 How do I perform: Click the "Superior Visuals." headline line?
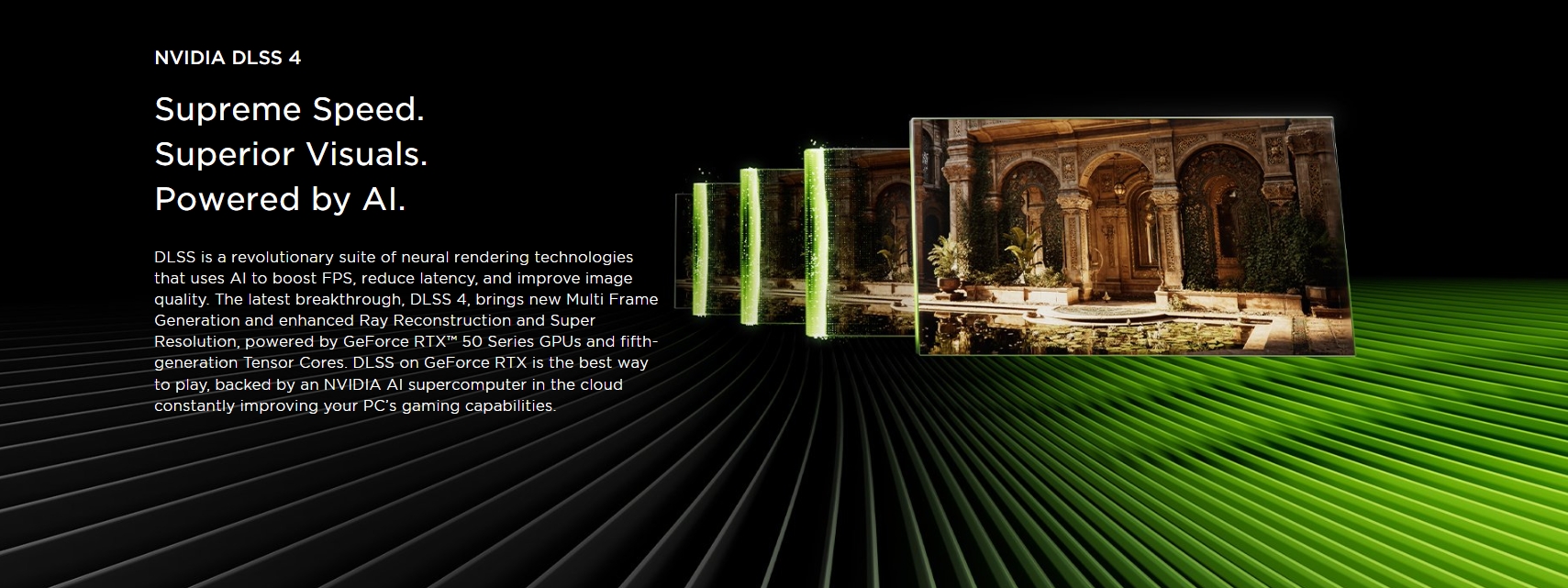tap(291, 154)
